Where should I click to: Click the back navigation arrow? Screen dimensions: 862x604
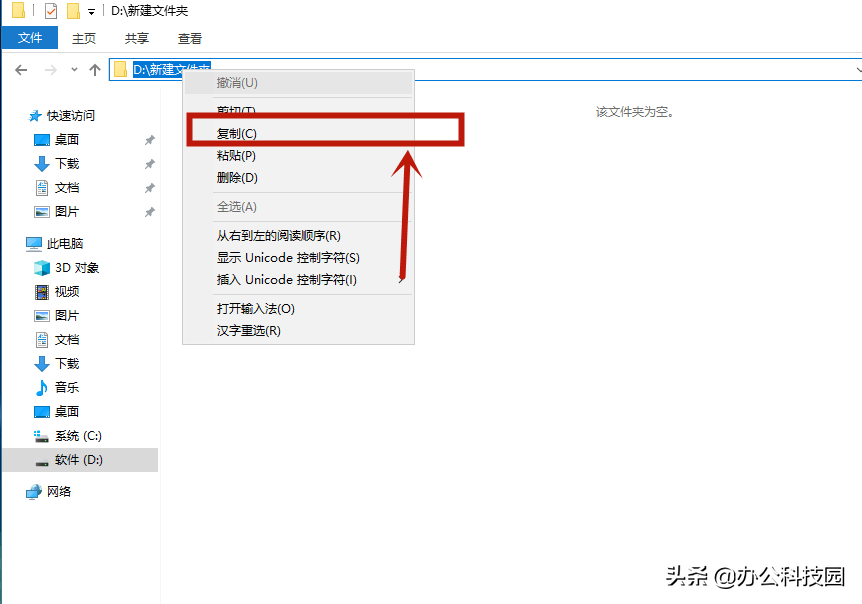(21, 69)
